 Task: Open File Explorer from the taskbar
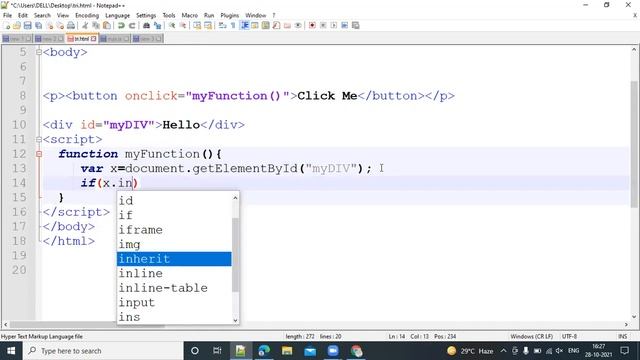coord(287,351)
